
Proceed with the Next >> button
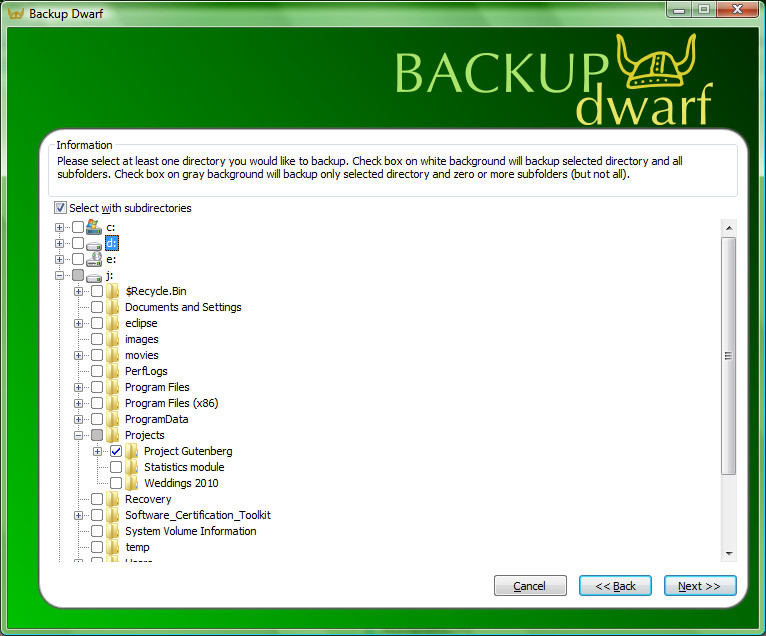700,586
